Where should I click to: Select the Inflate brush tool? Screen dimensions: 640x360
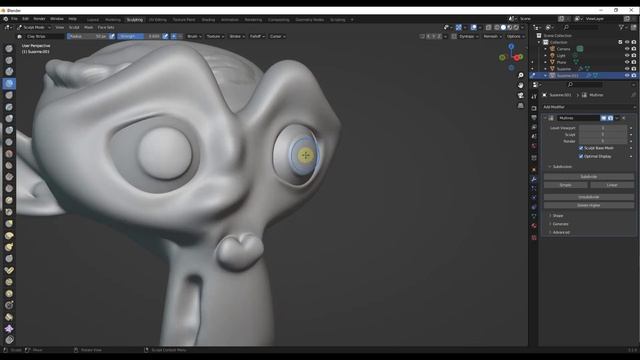(x=9, y=119)
